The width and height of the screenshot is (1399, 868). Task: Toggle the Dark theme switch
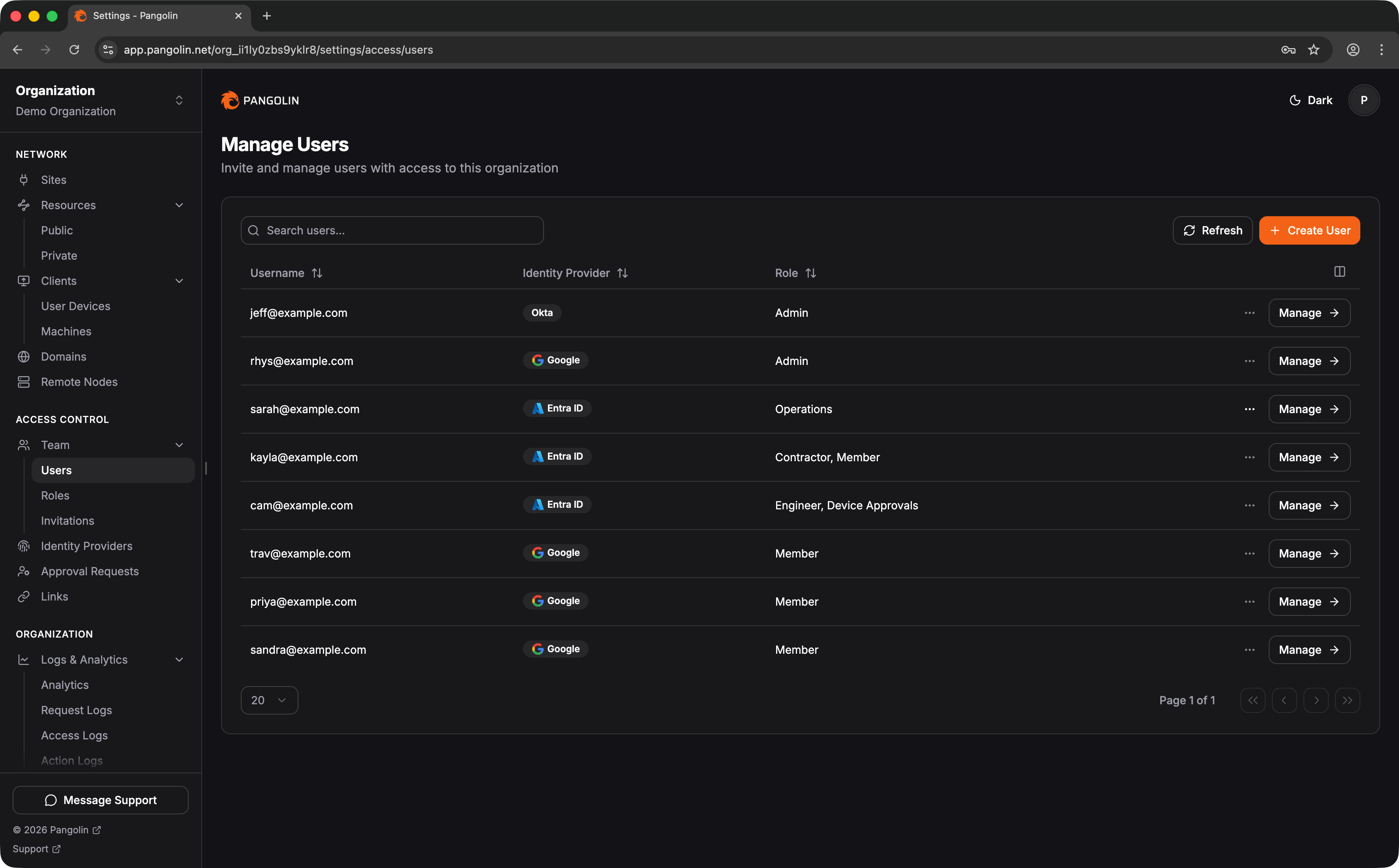[x=1310, y=101]
